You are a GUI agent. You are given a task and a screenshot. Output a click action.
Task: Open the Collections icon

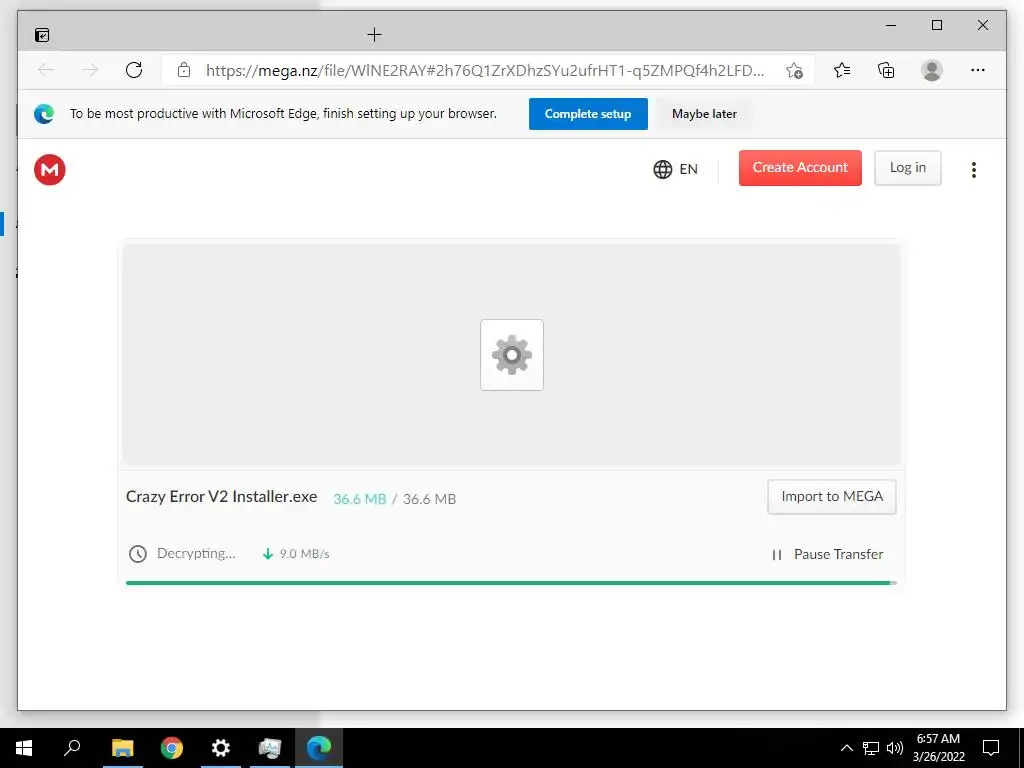tap(886, 70)
